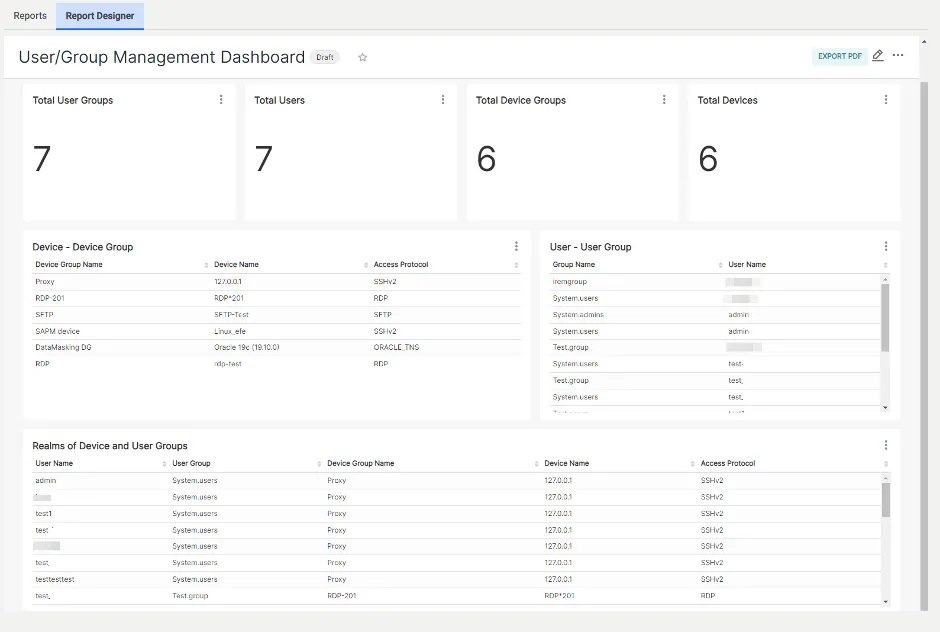Sort by Access Protocol in Device - Device Group table
The image size is (940, 632).
click(x=516, y=265)
